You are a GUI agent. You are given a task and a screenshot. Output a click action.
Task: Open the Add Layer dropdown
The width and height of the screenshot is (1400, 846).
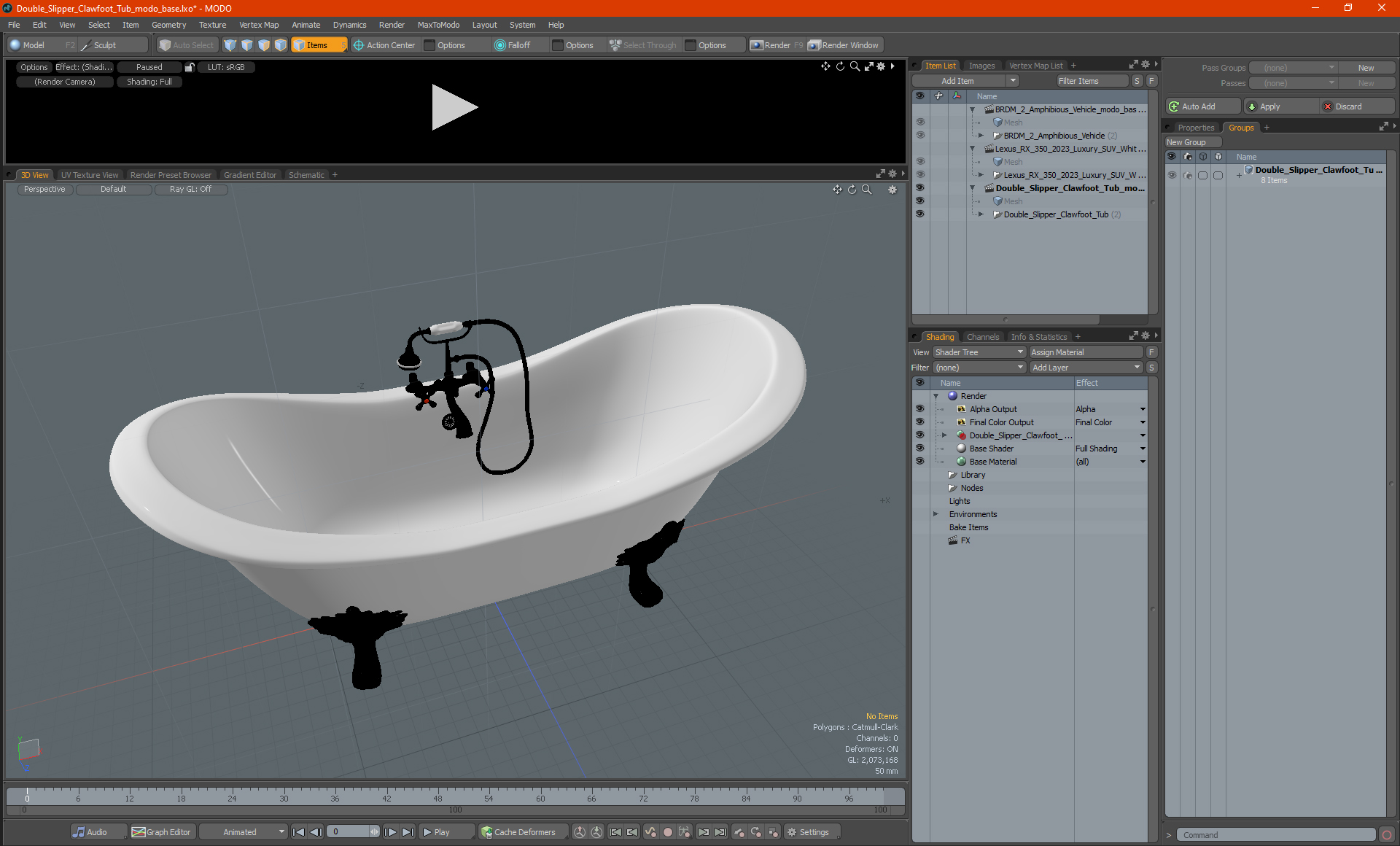1085,368
